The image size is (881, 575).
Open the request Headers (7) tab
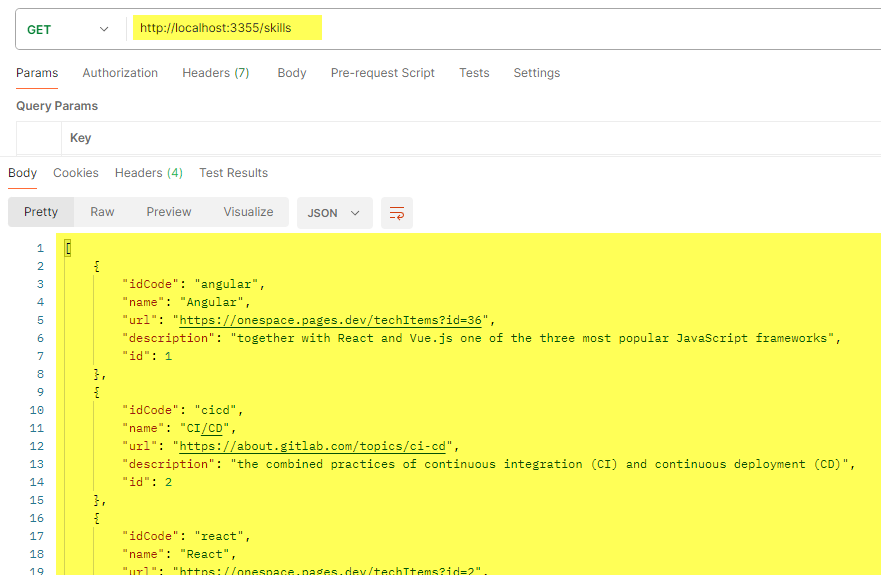pyautogui.click(x=215, y=73)
